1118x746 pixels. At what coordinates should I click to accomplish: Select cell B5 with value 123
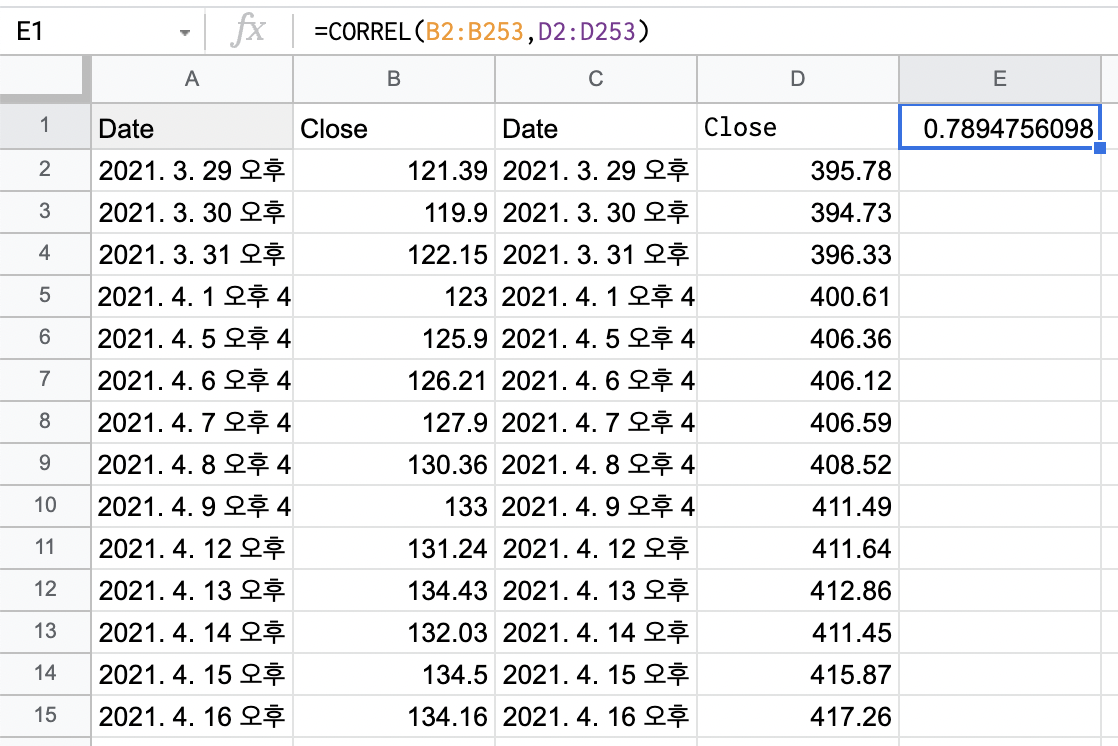[x=394, y=297]
